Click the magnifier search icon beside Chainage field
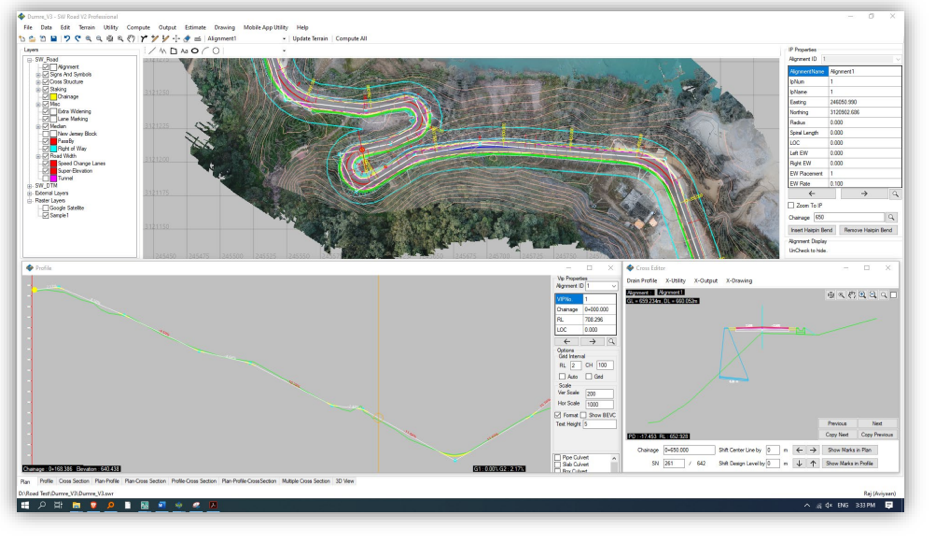 pos(891,217)
